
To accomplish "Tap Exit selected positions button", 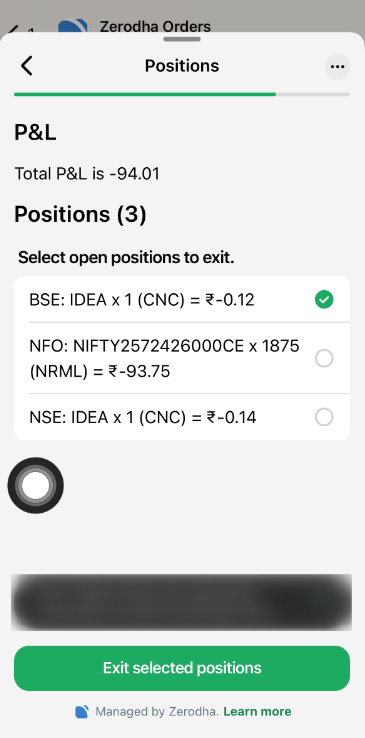I will coord(182,668).
